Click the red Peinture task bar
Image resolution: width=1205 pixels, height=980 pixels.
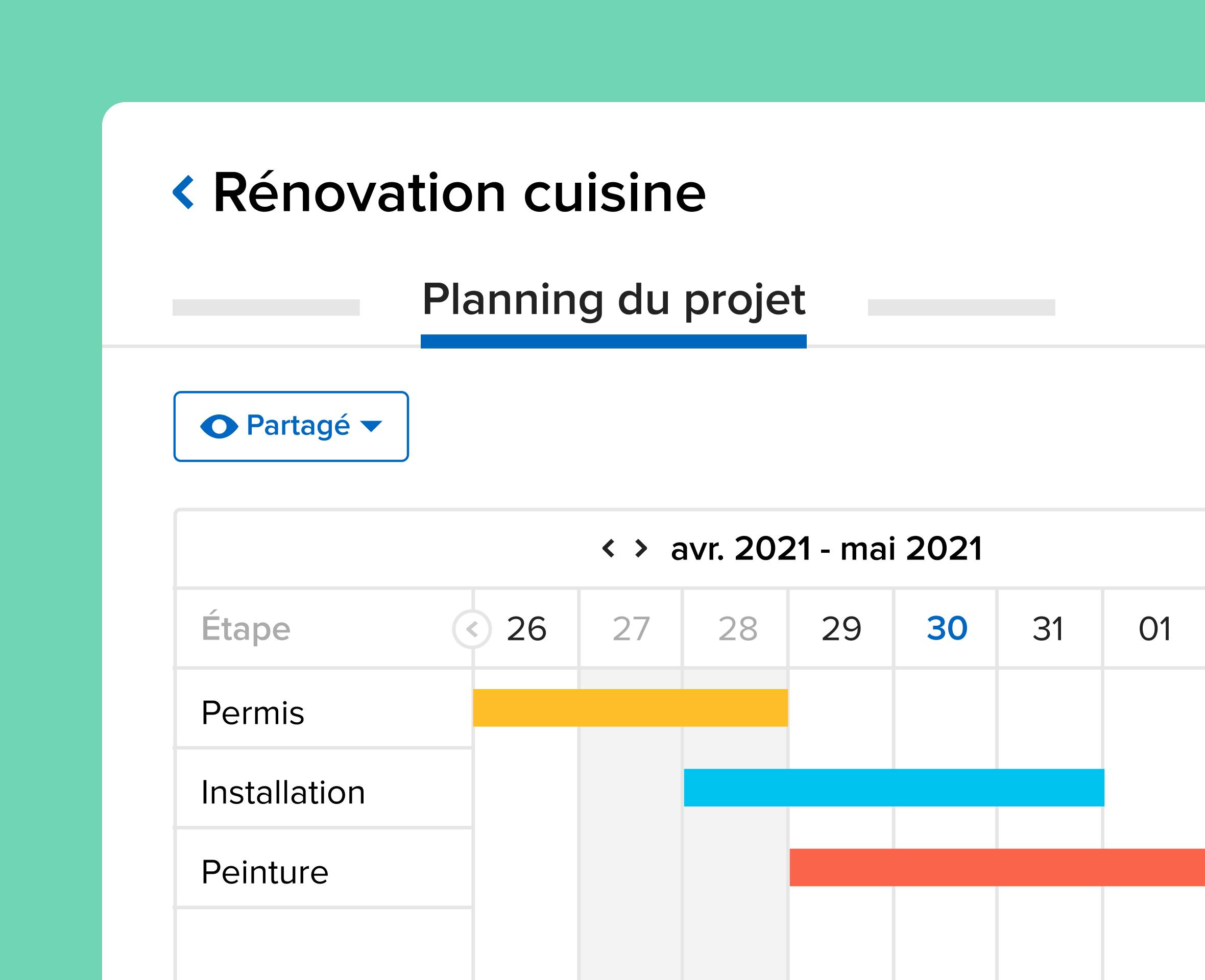click(x=997, y=867)
